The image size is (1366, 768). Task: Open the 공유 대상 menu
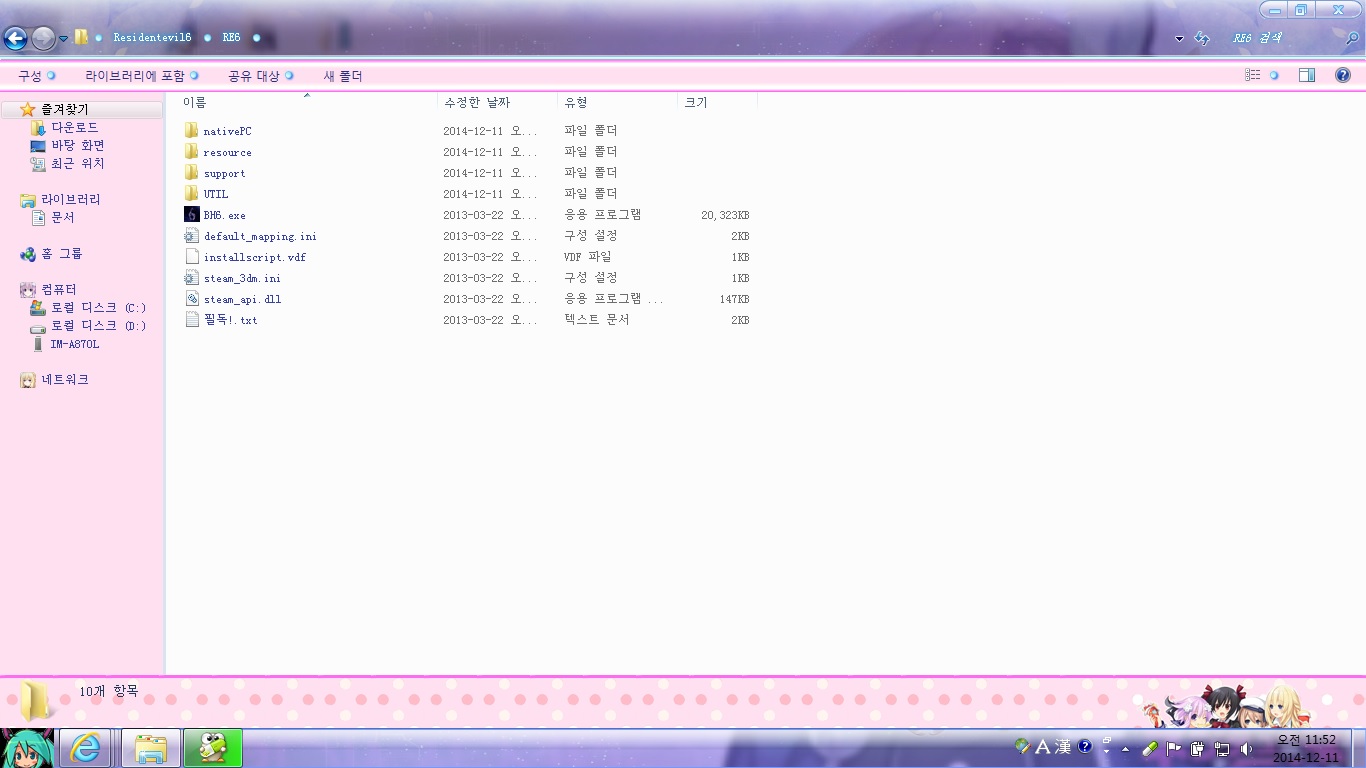261,75
